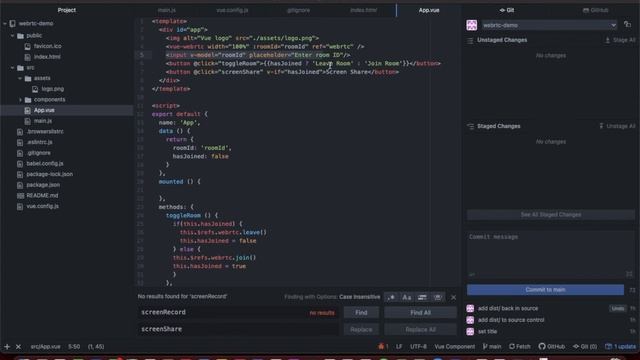Focus the find field containing screenRecord
This screenshot has height=360, width=640.
click(238, 313)
